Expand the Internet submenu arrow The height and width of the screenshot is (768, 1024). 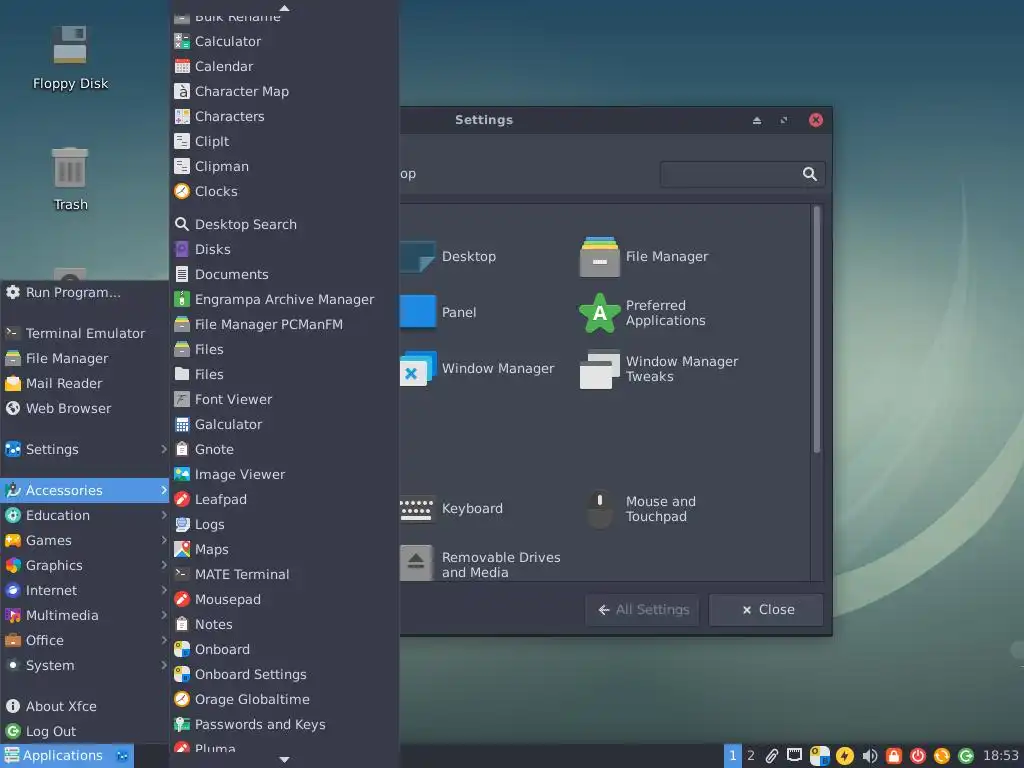click(163, 590)
